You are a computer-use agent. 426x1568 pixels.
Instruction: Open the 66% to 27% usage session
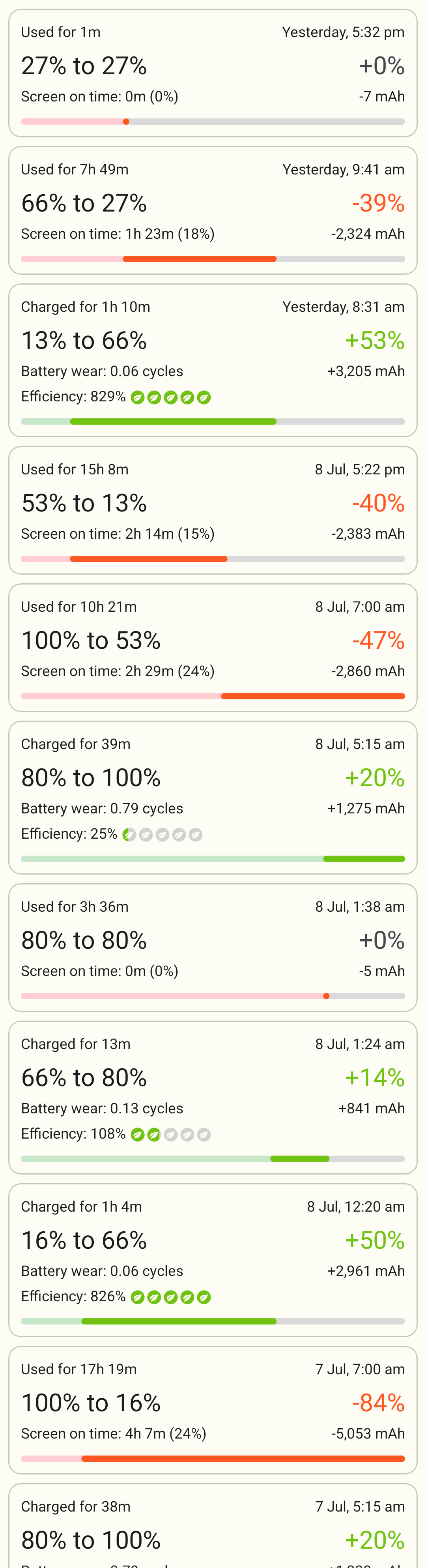(213, 211)
